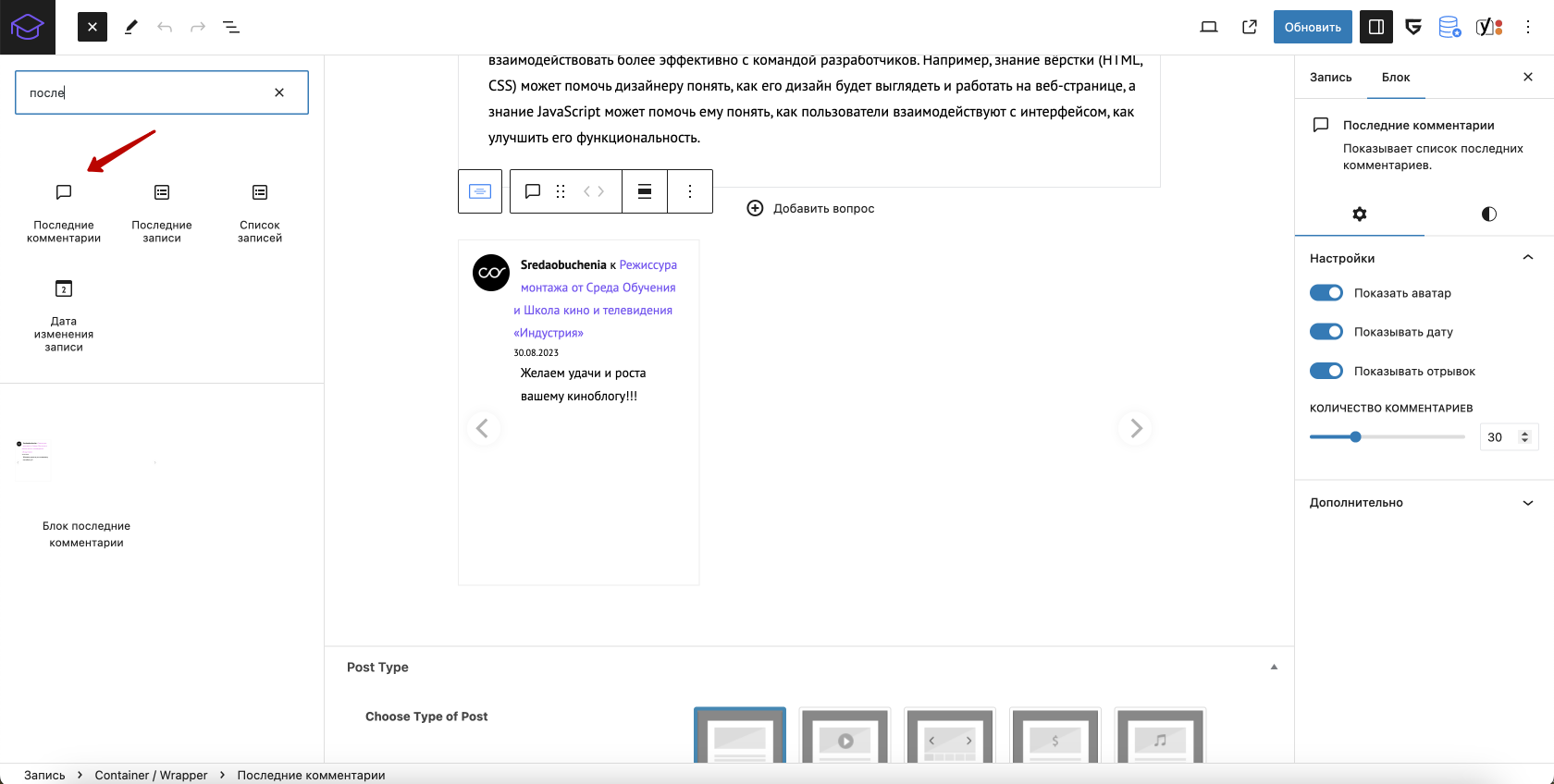The image size is (1554, 784).
Task: Click Добавить вопрос button
Action: tap(810, 208)
